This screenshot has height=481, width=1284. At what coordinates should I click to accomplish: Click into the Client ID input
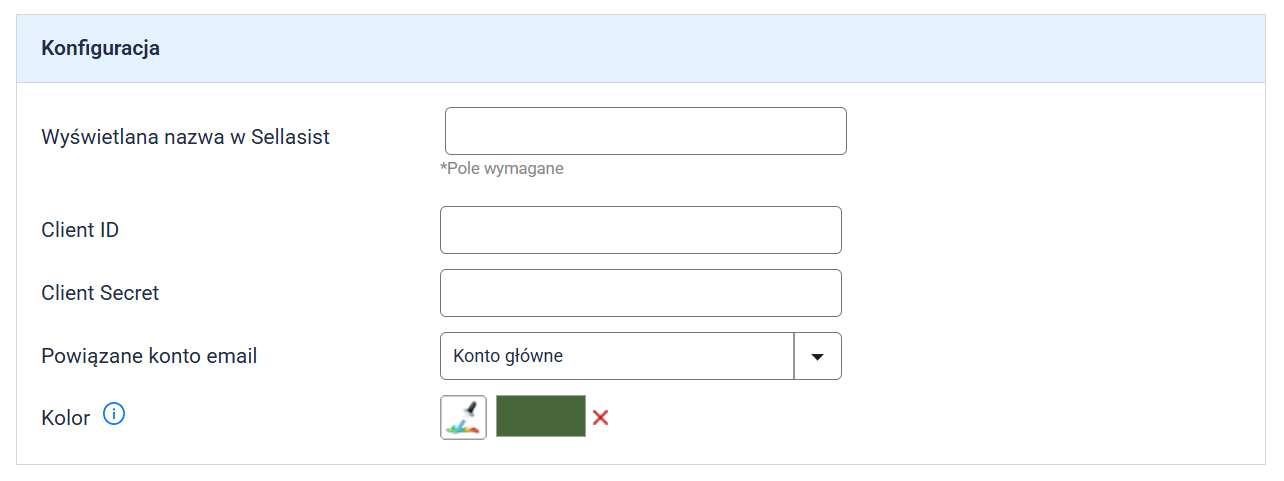tap(640, 230)
